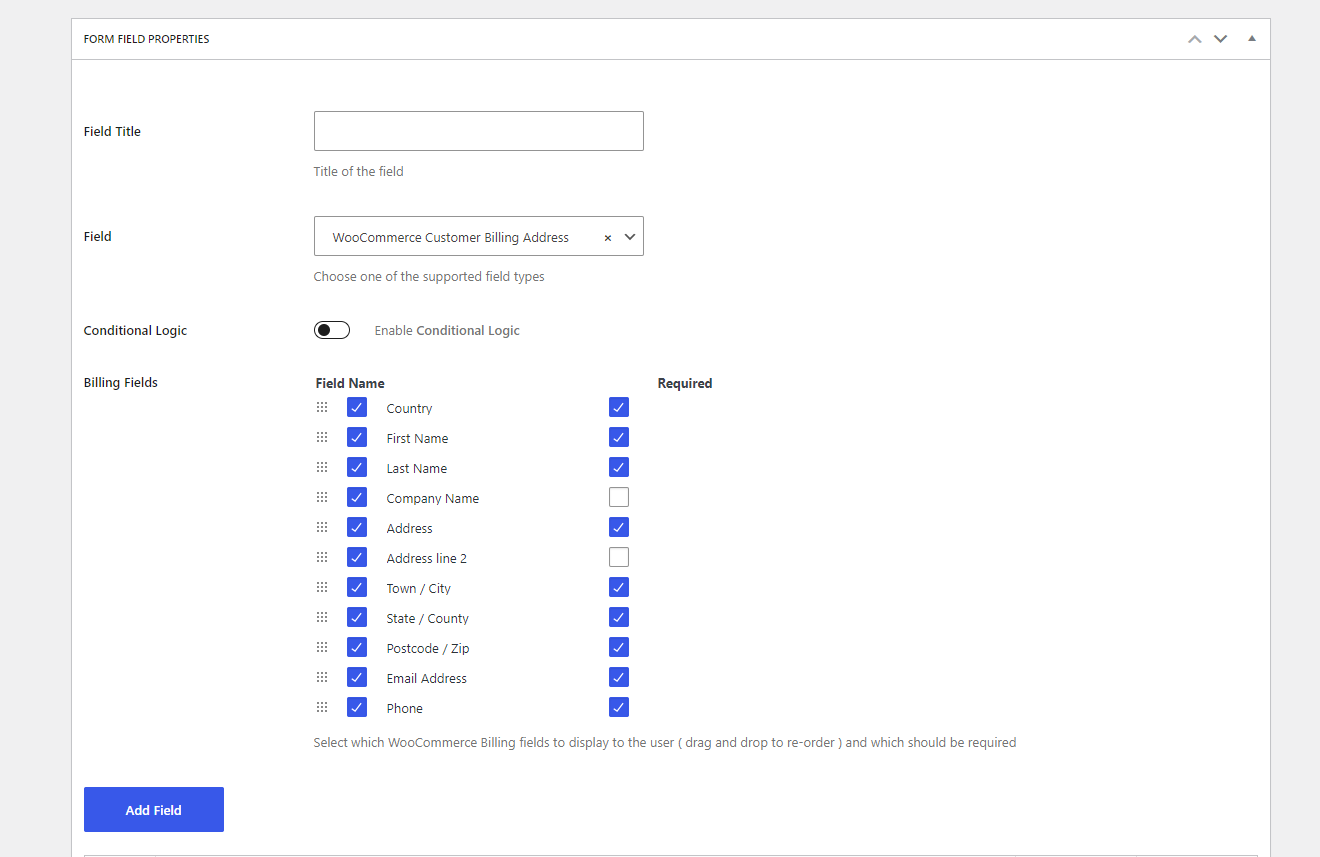Screen dimensions: 1320x857
Task: Uncheck the Last Name display checkbox
Action: (x=357, y=467)
